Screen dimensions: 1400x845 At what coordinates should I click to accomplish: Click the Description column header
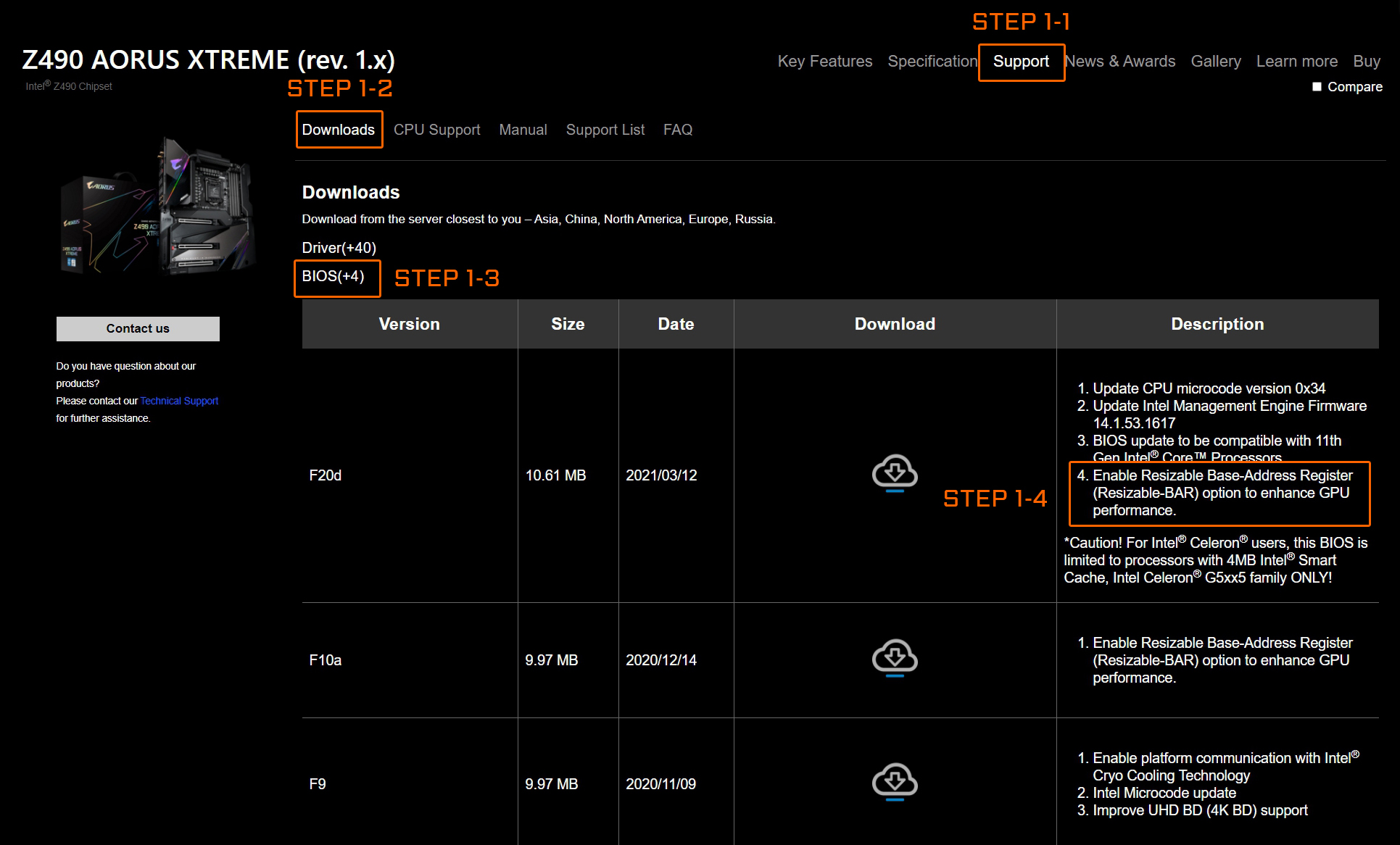coord(1218,324)
